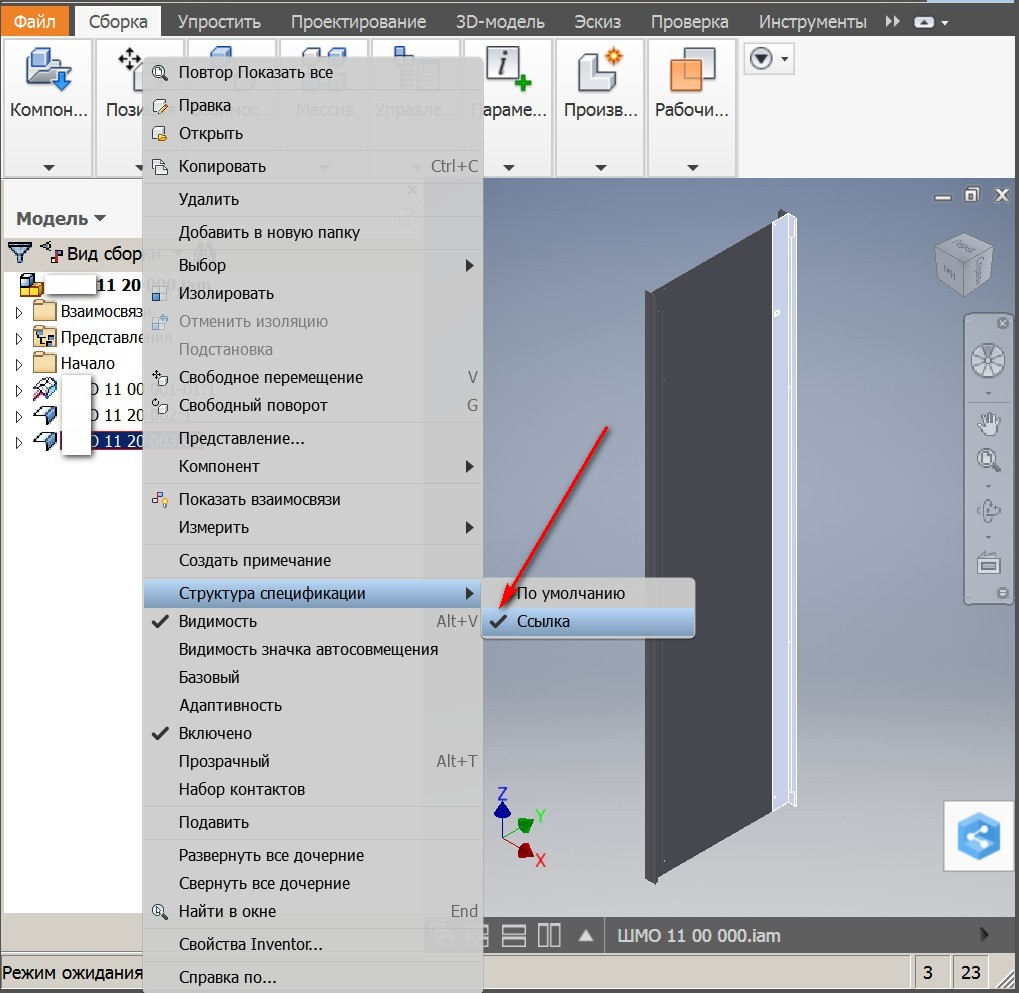Choose Копировать from context menu

click(313, 166)
